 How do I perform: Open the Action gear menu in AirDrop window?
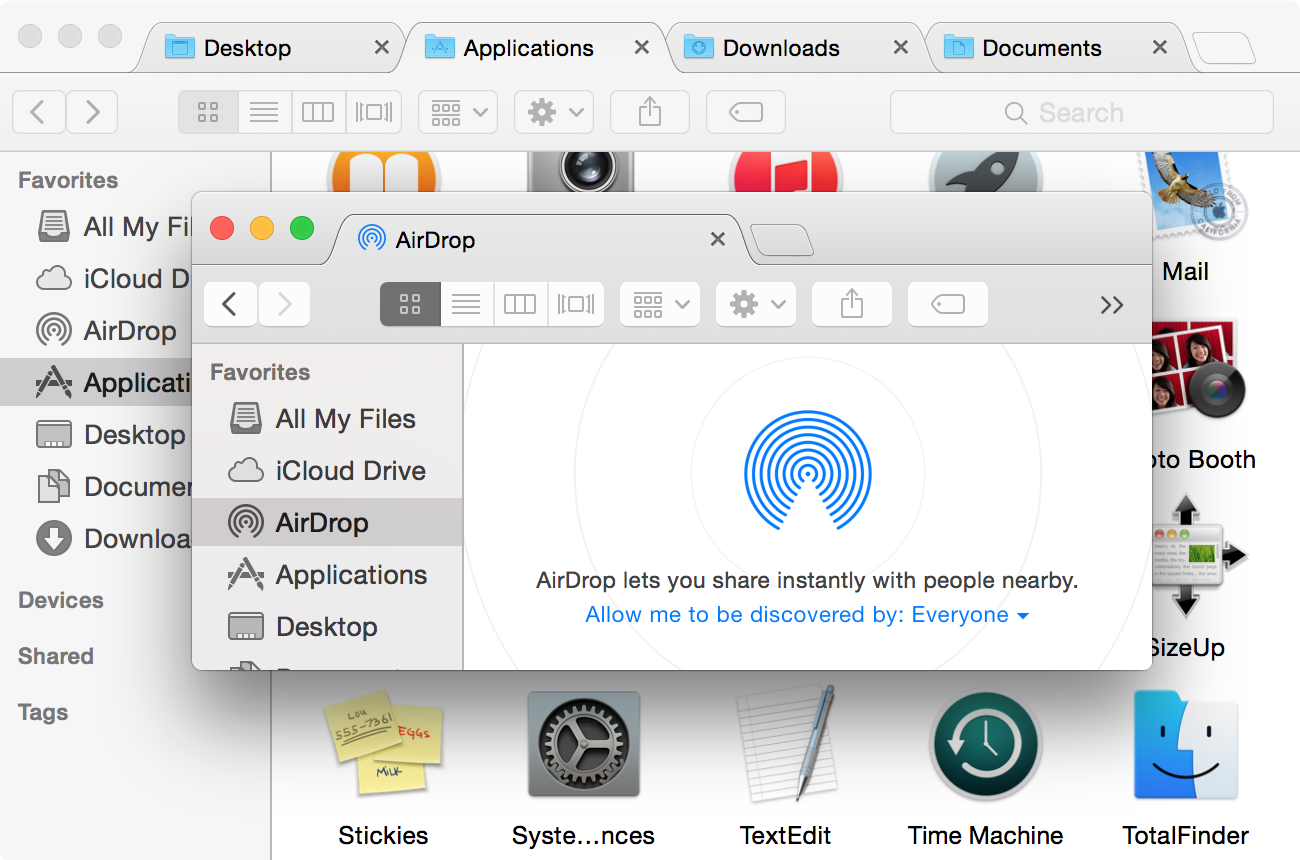click(x=755, y=304)
